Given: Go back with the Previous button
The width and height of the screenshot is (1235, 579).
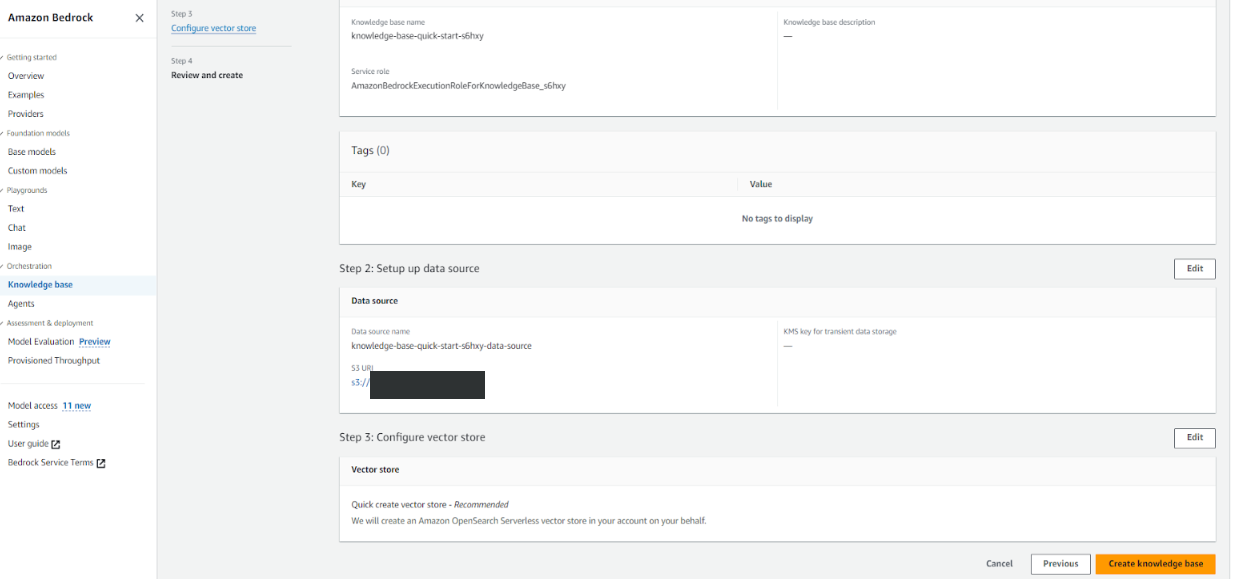Looking at the screenshot, I should (1060, 564).
